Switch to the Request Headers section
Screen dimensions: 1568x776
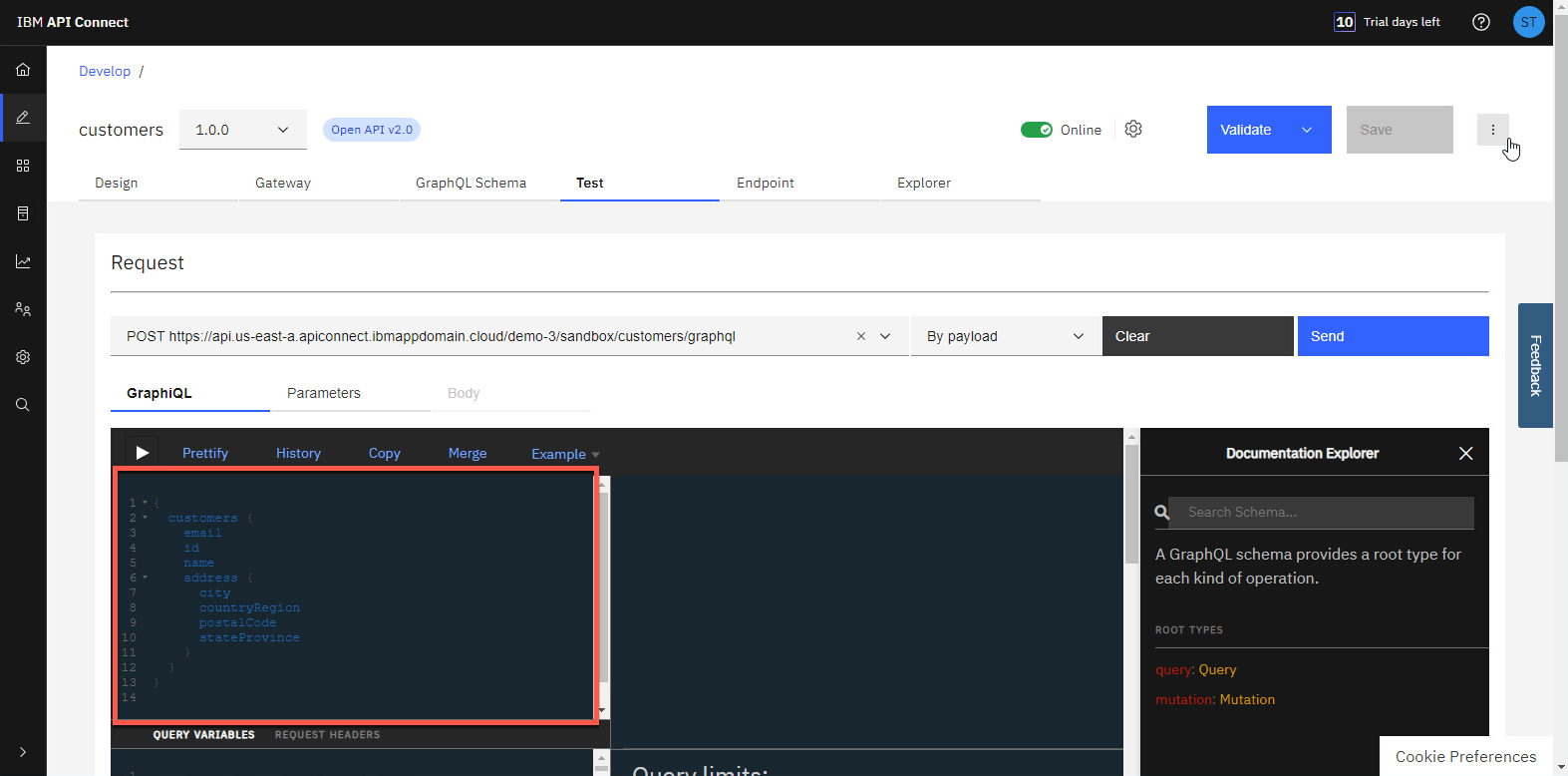pos(327,735)
